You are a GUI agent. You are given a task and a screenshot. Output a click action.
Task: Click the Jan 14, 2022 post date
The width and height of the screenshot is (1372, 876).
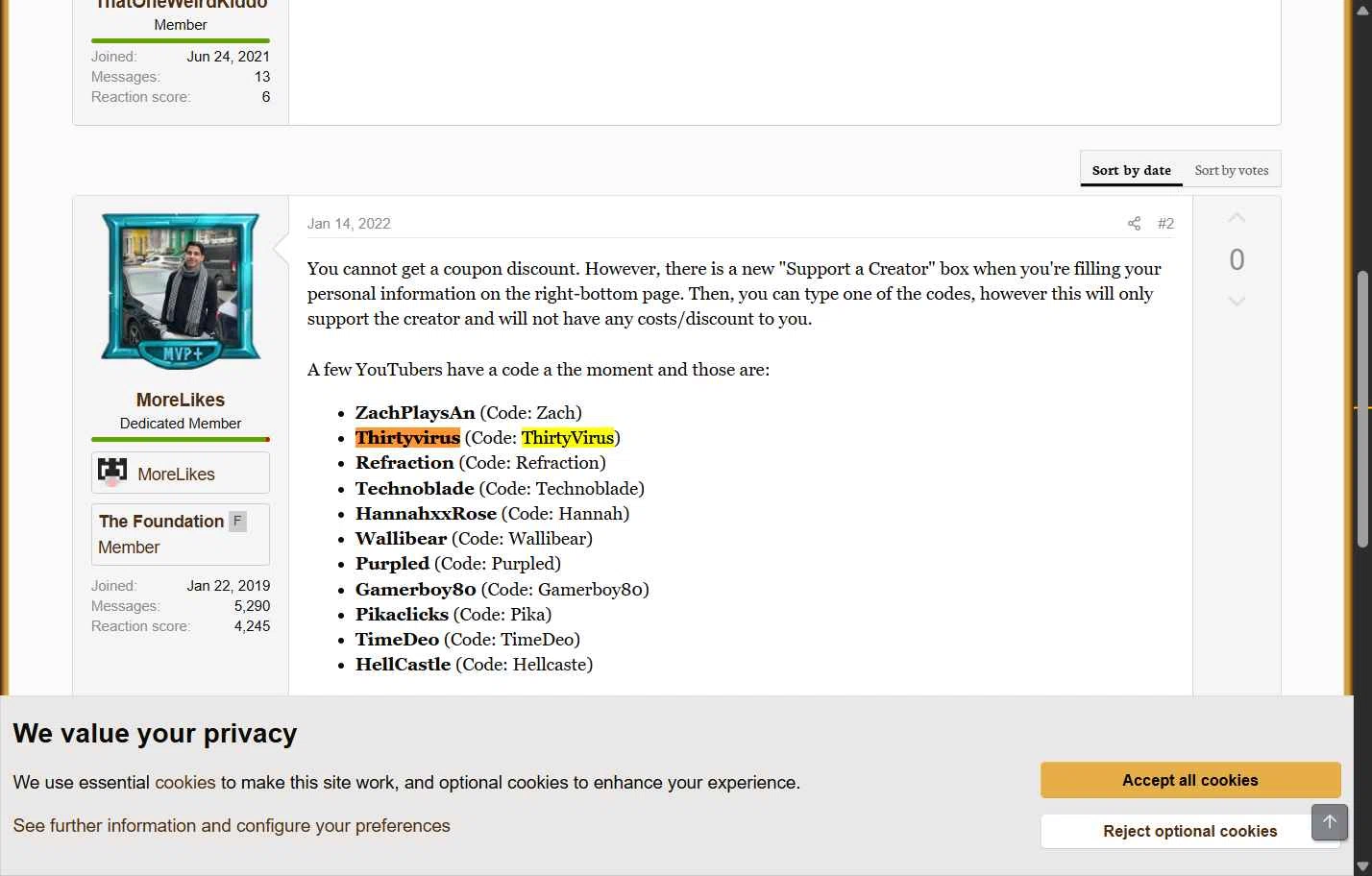[x=349, y=224]
